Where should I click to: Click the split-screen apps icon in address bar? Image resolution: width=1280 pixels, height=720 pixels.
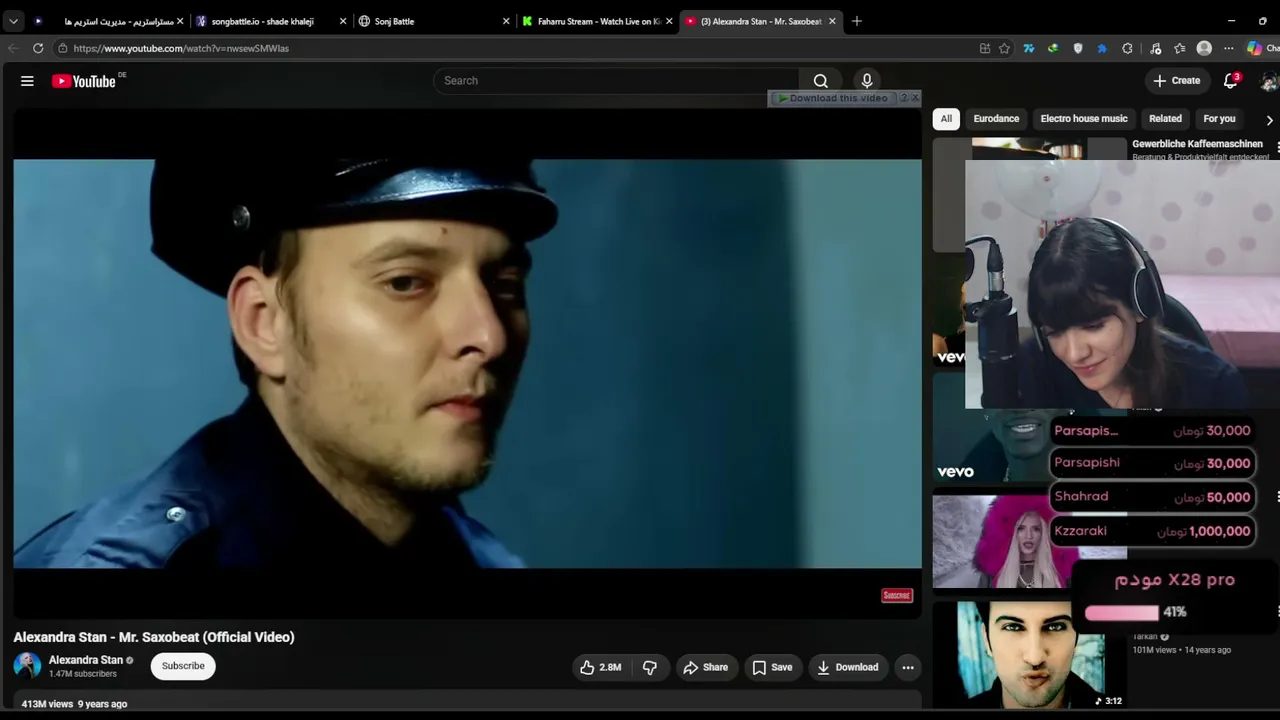(x=985, y=48)
